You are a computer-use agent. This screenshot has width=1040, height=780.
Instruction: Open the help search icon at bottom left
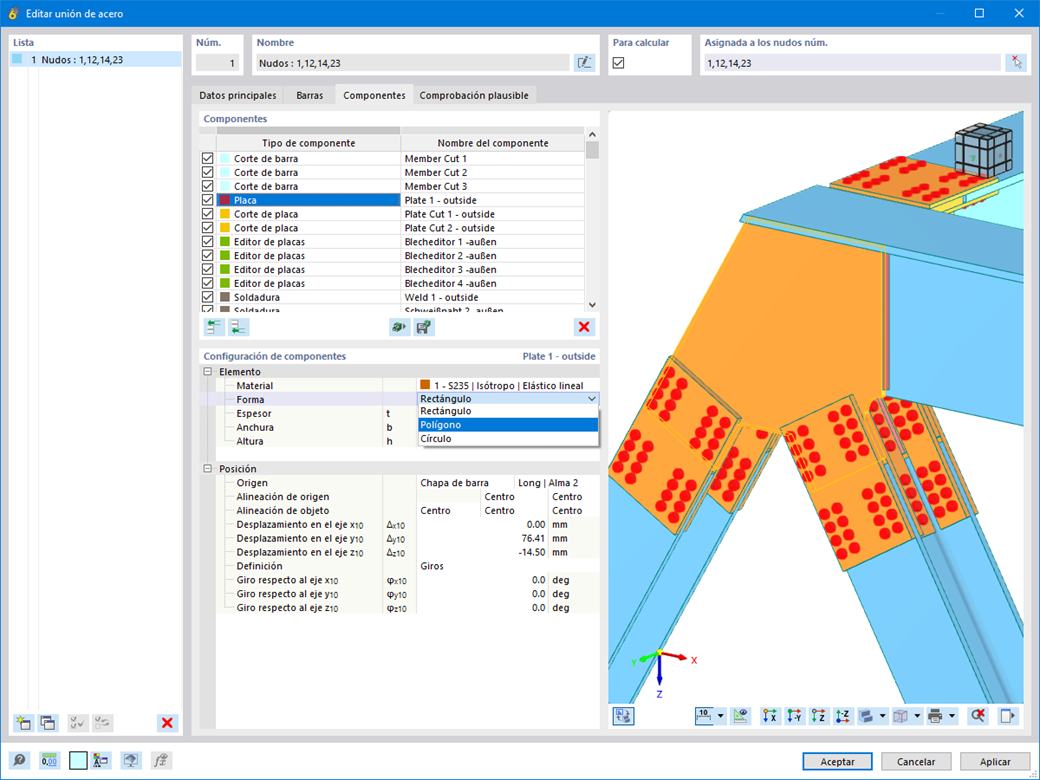[x=20, y=760]
